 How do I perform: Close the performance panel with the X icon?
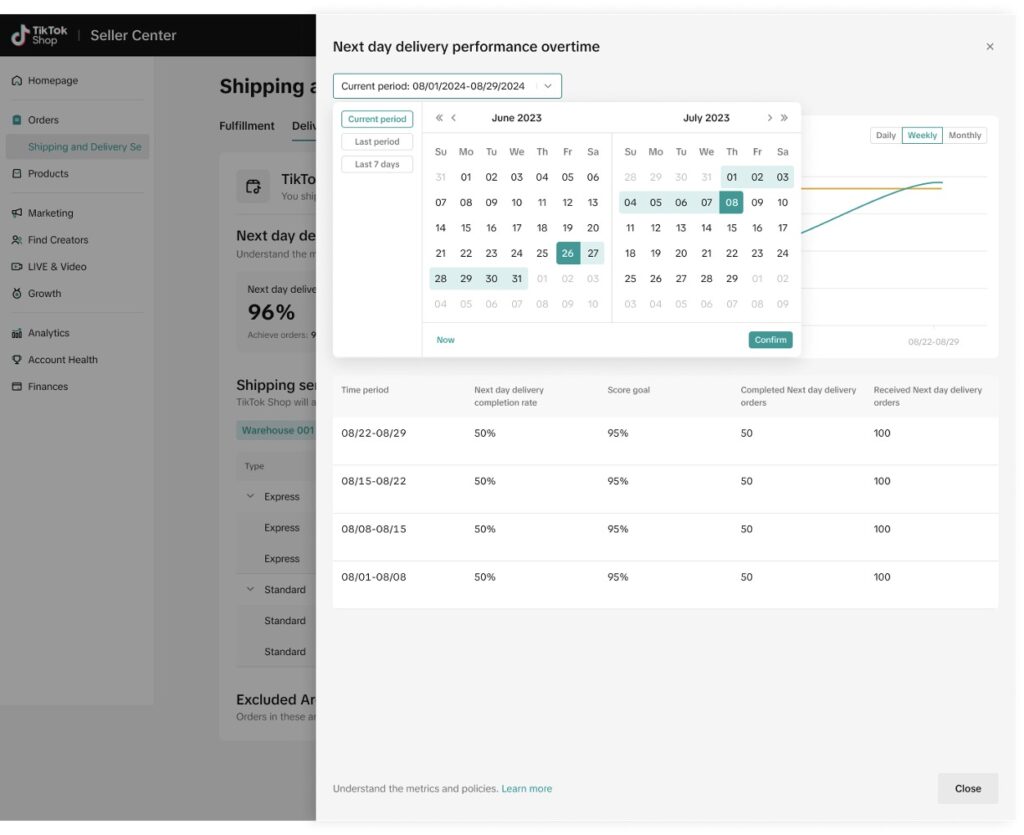tap(990, 46)
